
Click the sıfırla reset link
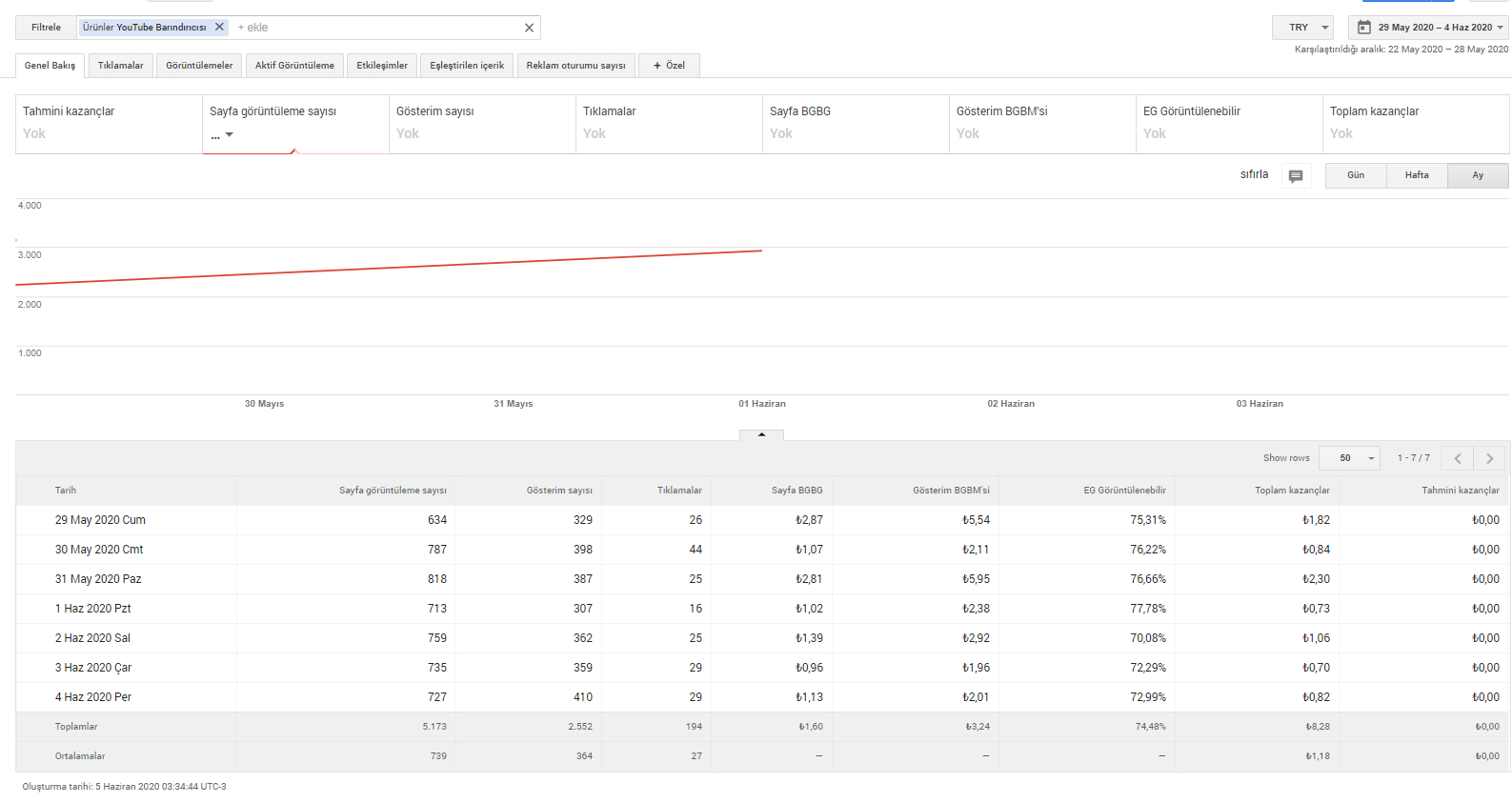1254,174
